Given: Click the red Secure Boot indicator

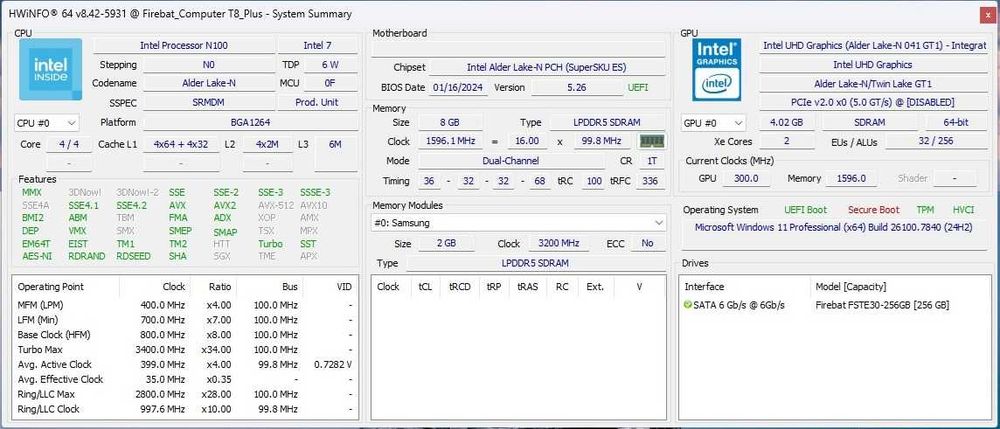Looking at the screenshot, I should tap(873, 210).
